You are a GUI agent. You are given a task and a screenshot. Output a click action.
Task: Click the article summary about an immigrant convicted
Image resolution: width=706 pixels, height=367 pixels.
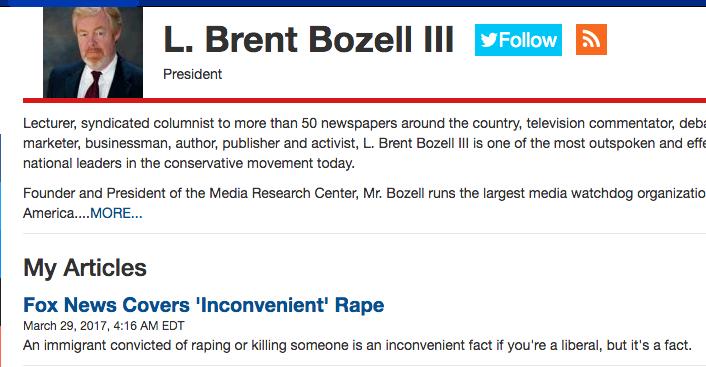click(x=357, y=345)
